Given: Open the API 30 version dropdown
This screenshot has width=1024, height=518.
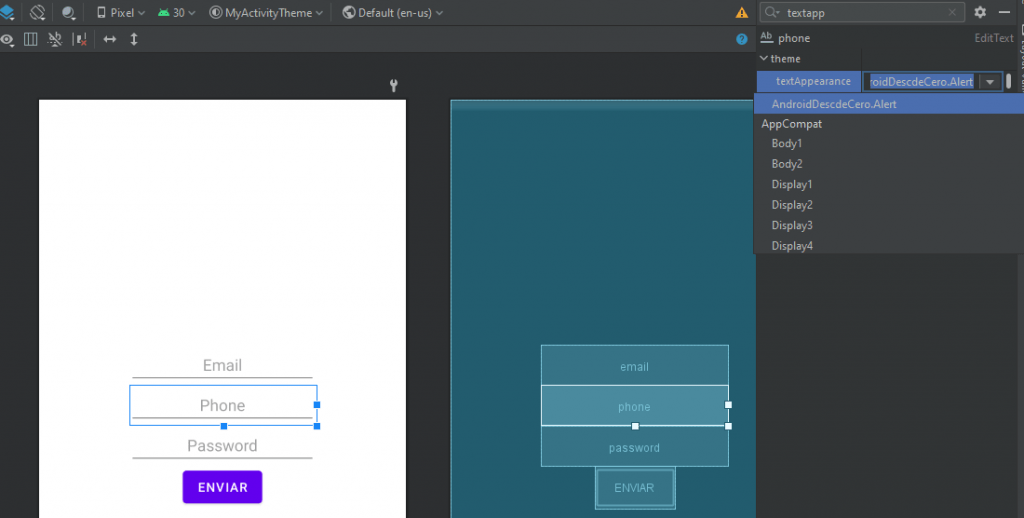Looking at the screenshot, I should 176,12.
